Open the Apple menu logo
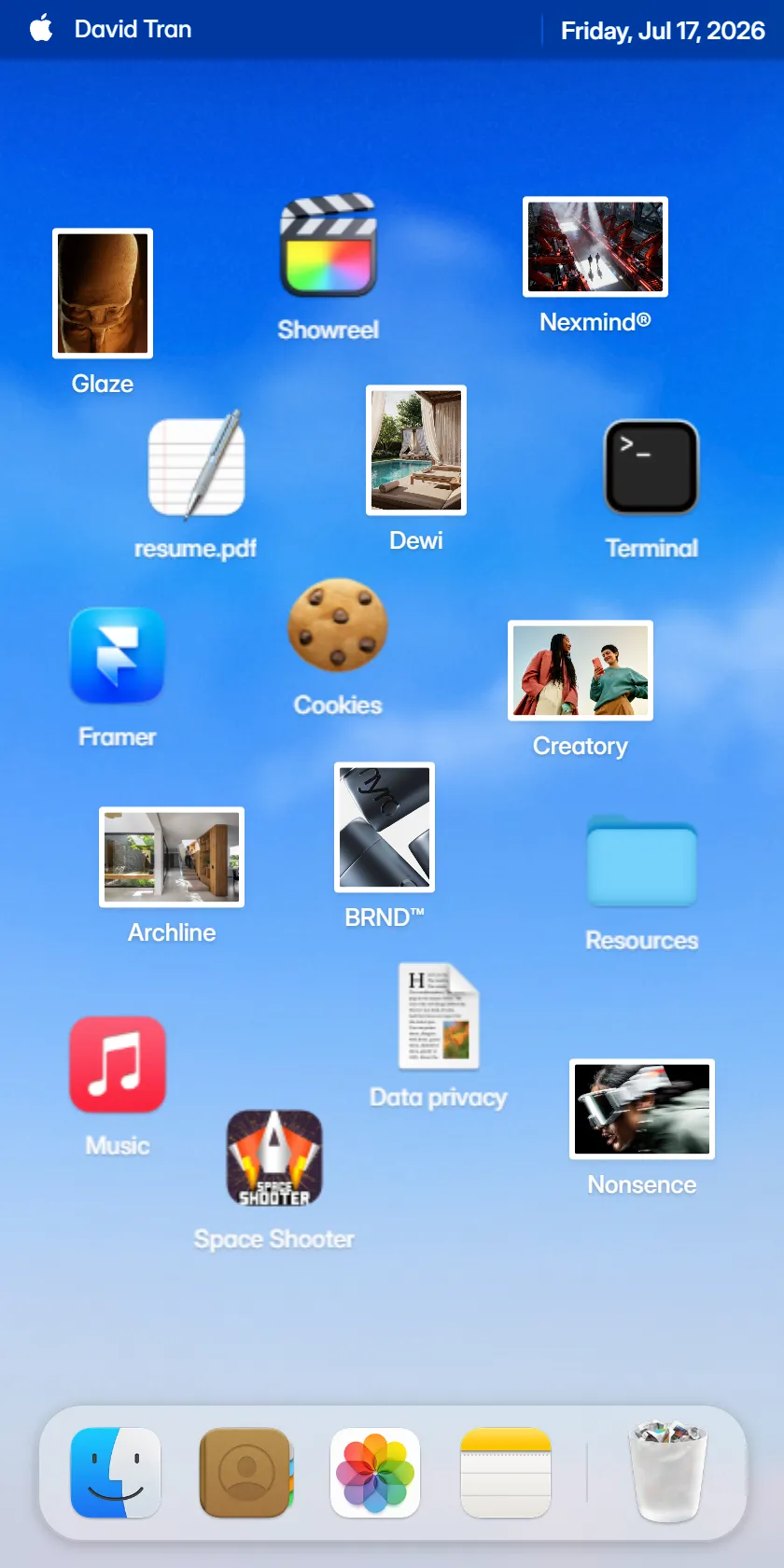 (x=41, y=29)
